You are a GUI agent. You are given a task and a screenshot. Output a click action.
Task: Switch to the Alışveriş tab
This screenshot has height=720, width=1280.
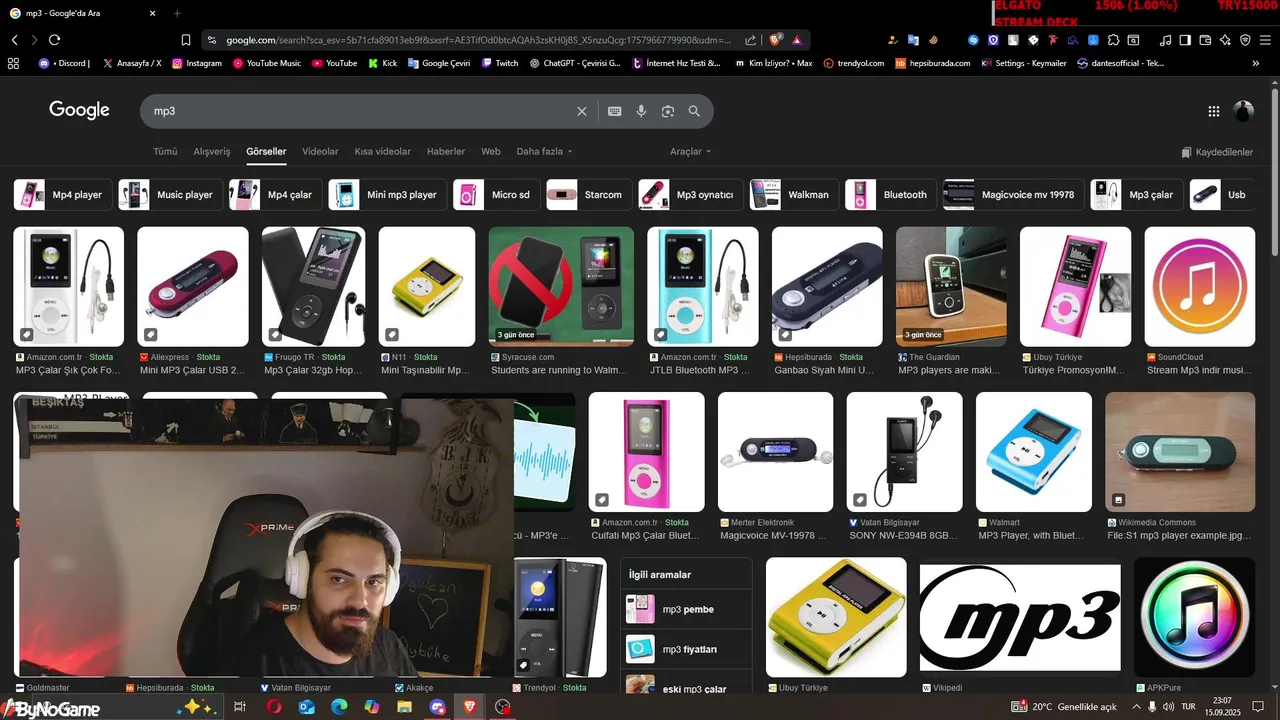(x=212, y=152)
